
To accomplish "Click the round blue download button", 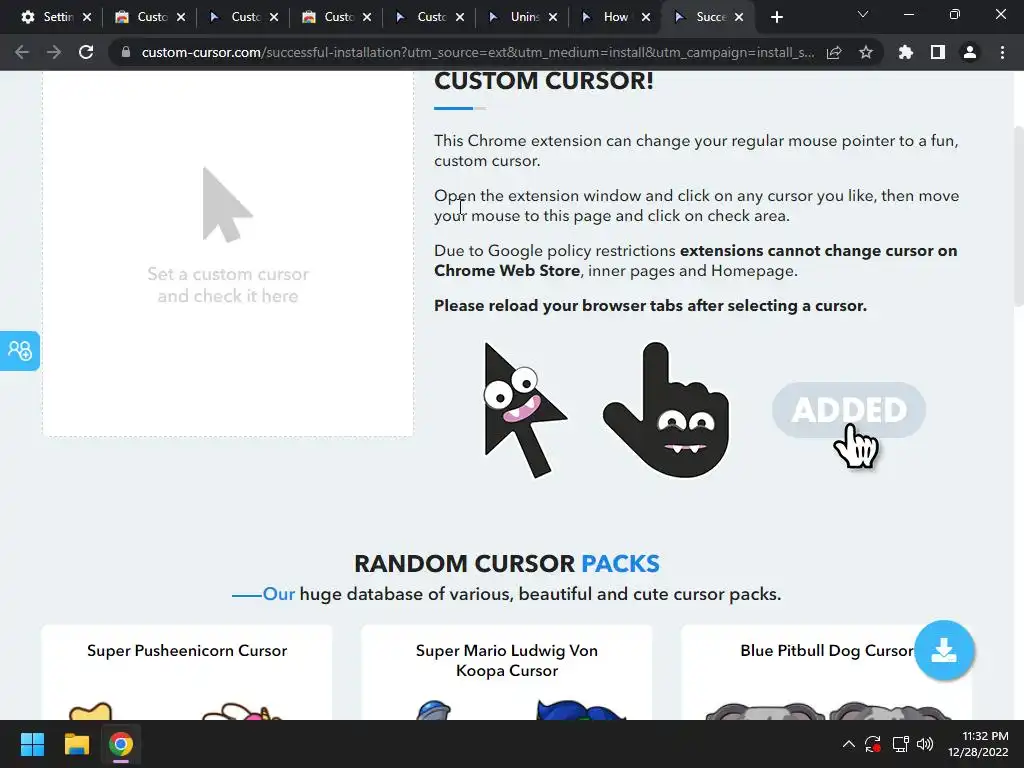I will tap(944, 650).
